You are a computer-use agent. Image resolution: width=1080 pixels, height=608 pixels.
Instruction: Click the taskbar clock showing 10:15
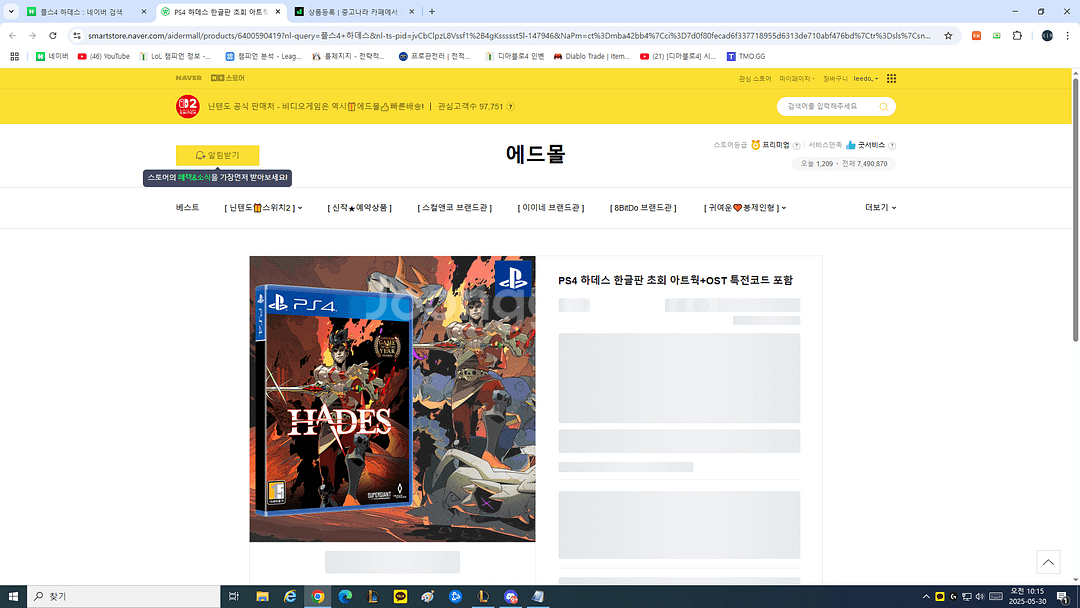[x=1028, y=596]
